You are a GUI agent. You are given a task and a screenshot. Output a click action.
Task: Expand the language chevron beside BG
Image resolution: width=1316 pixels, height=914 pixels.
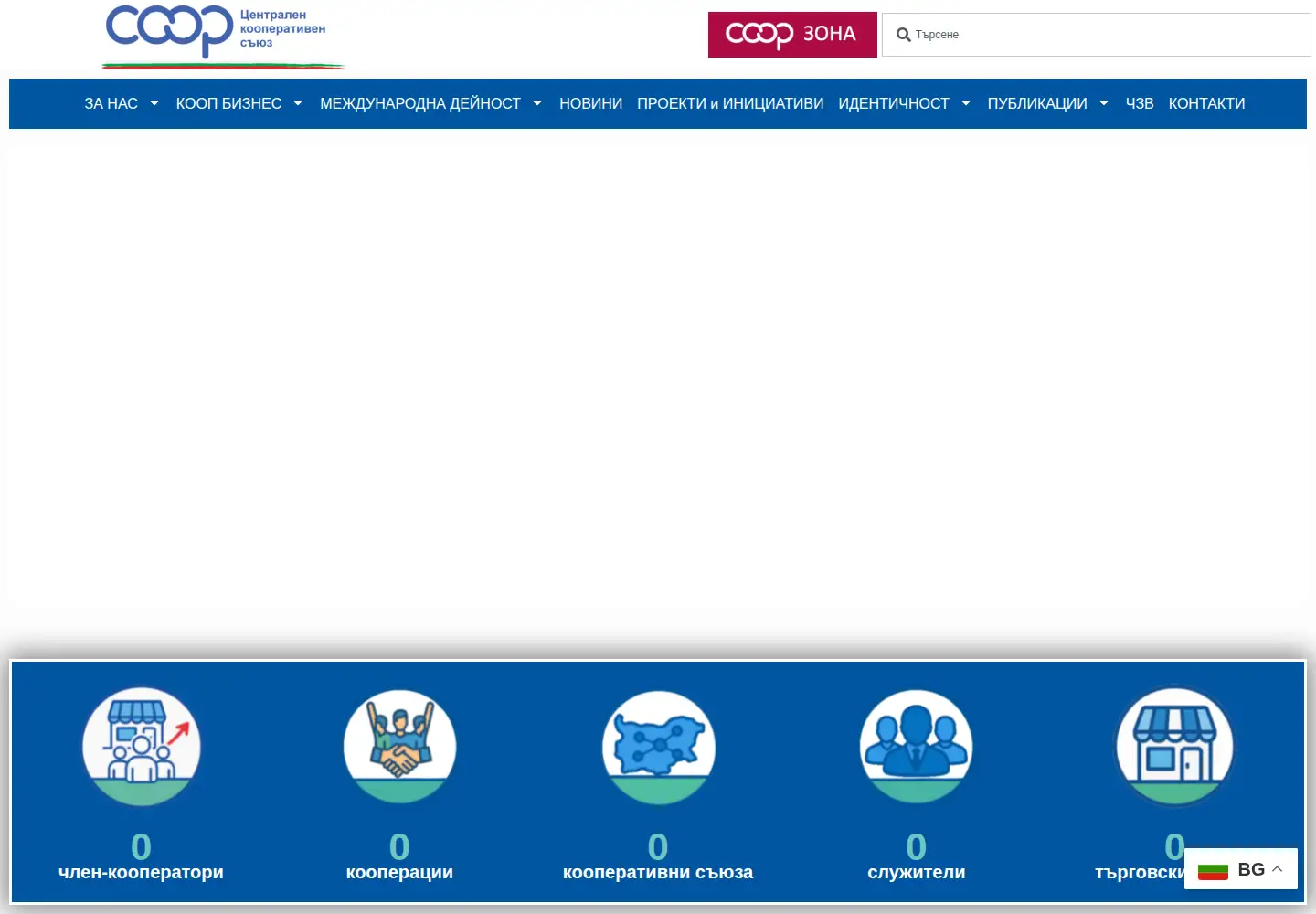click(x=1278, y=869)
